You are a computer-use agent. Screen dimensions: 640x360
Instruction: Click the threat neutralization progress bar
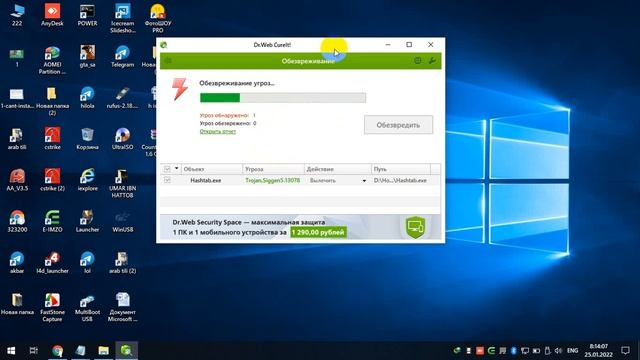(x=283, y=98)
